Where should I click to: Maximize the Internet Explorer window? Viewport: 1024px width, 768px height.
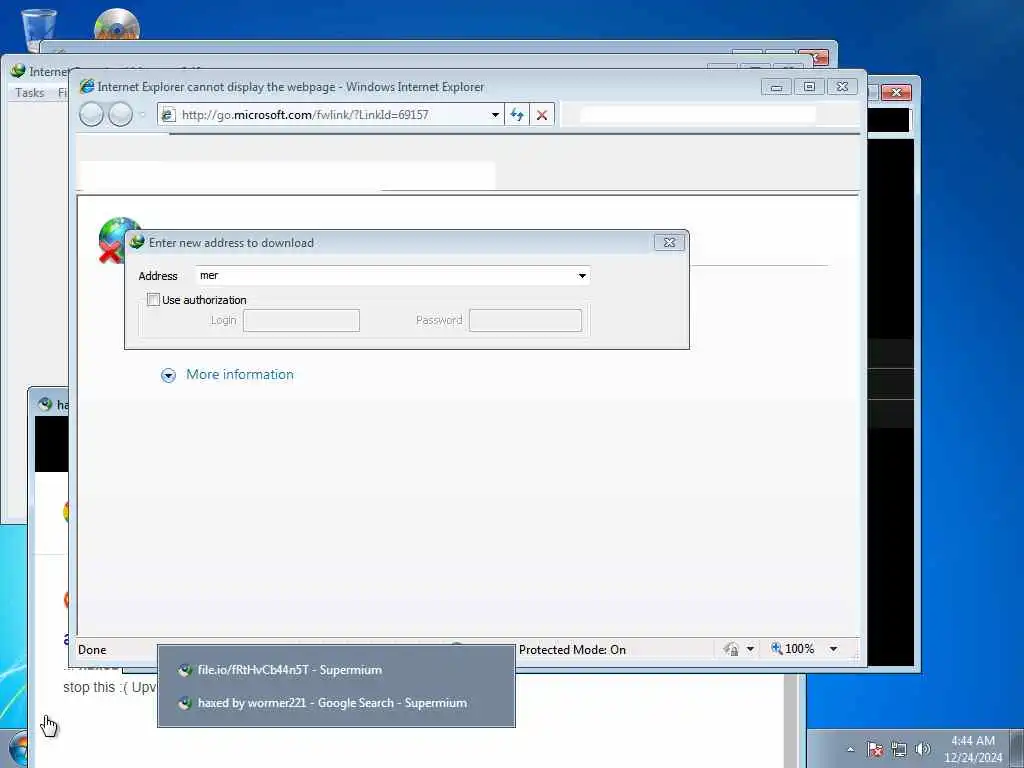tap(809, 87)
